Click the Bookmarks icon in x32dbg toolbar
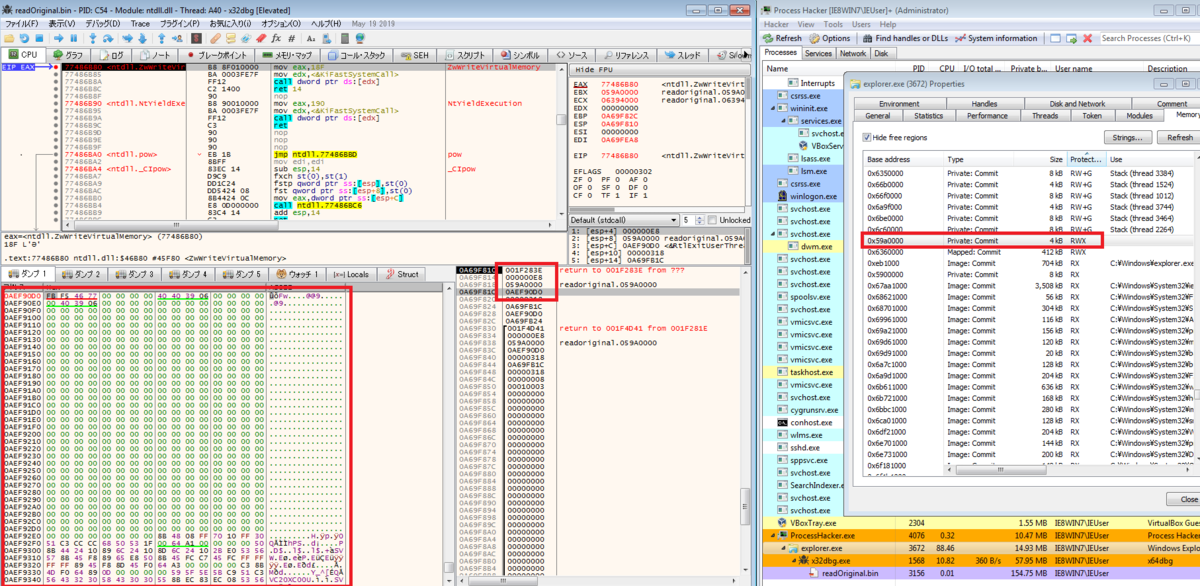1200x586 pixels. (260, 38)
